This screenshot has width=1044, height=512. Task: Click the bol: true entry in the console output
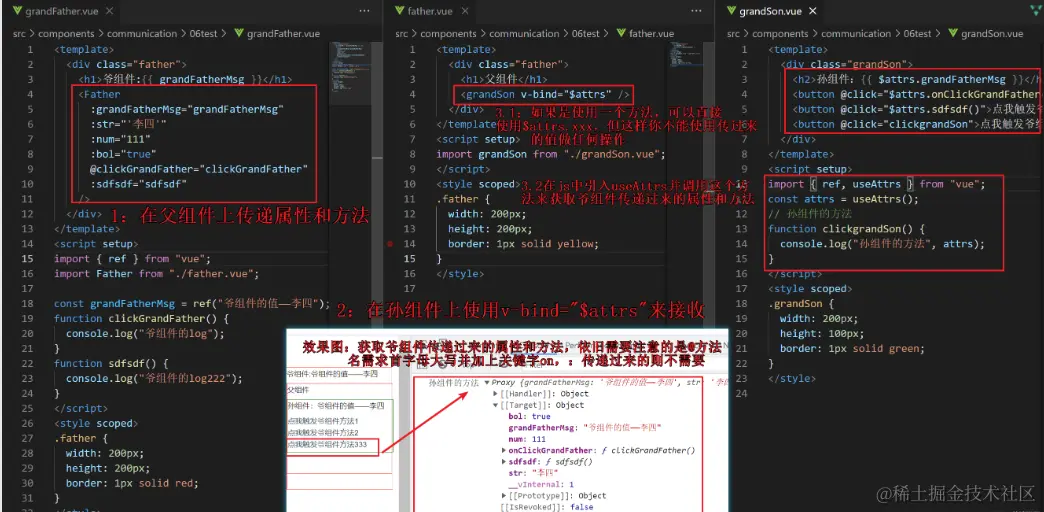(x=529, y=417)
